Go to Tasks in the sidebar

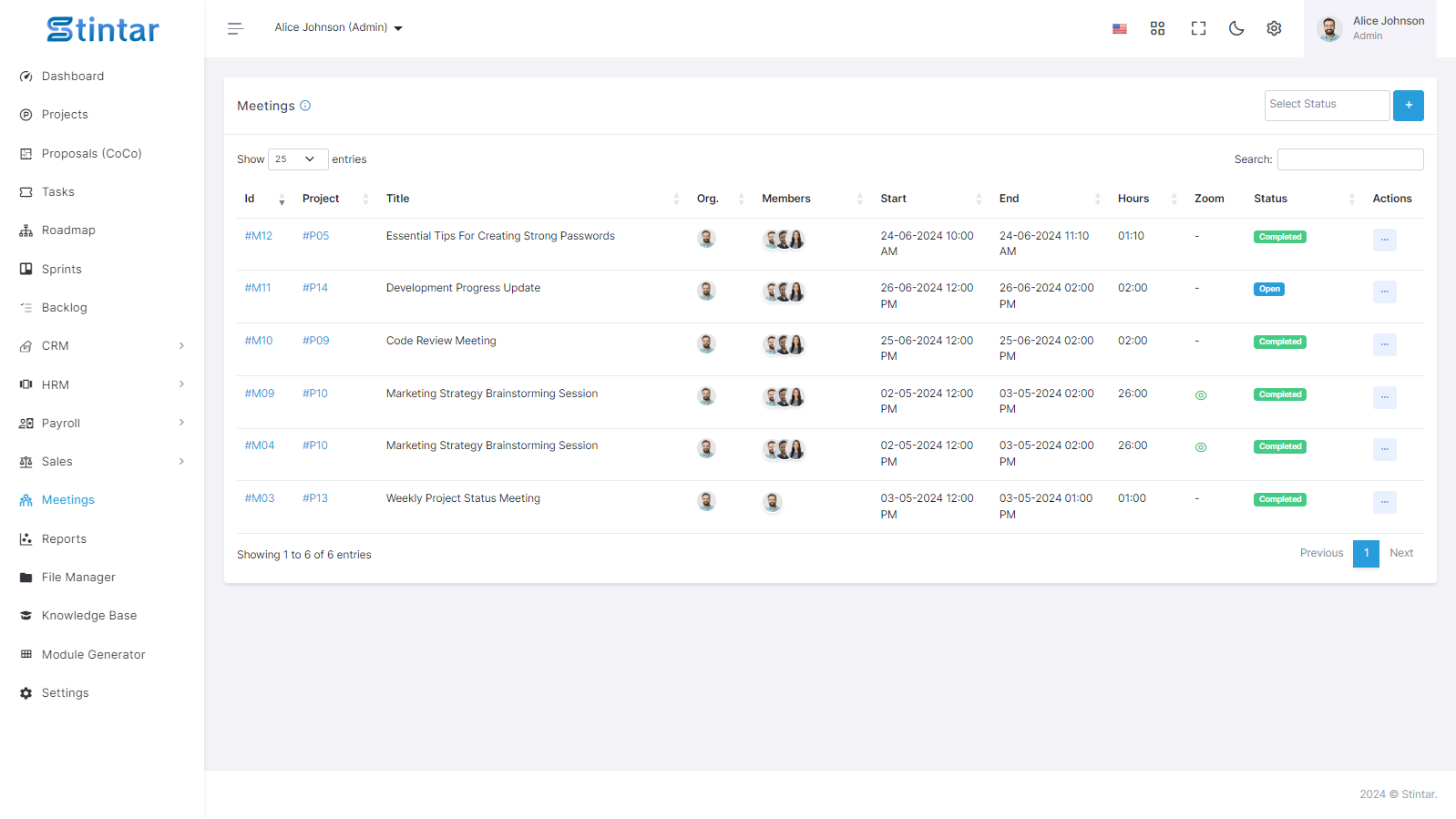coord(57,192)
